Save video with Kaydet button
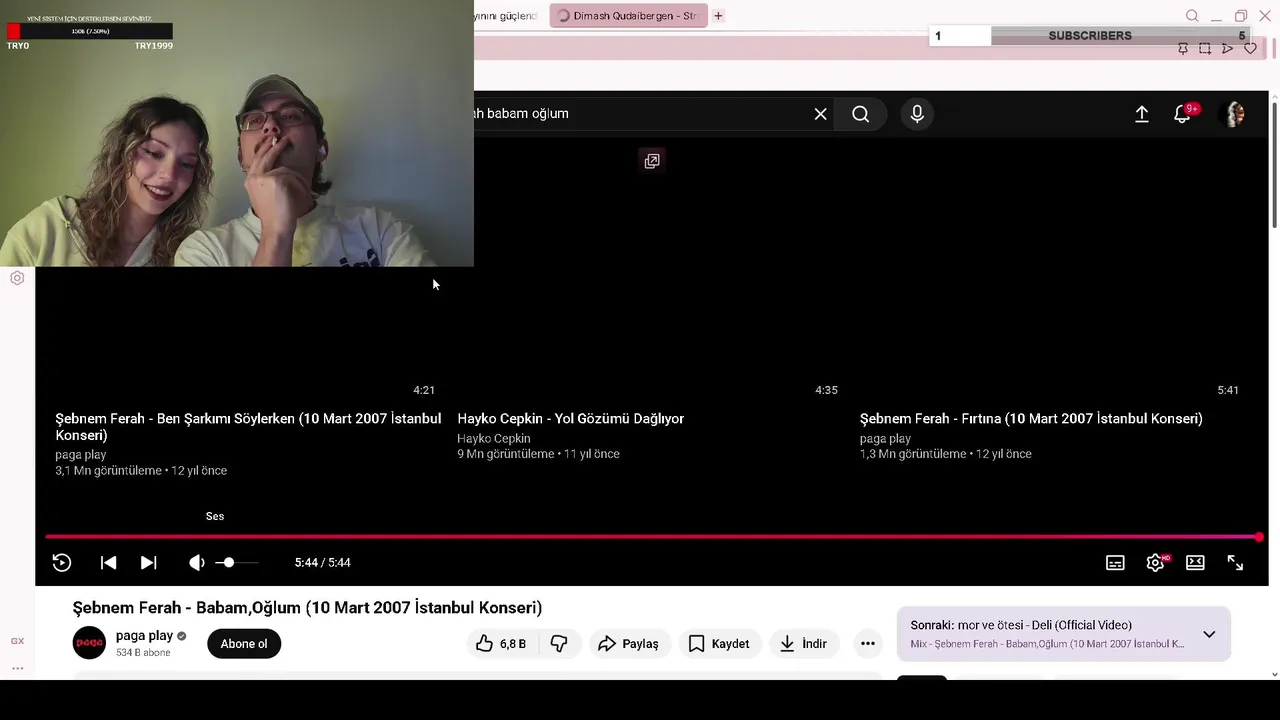 719,644
